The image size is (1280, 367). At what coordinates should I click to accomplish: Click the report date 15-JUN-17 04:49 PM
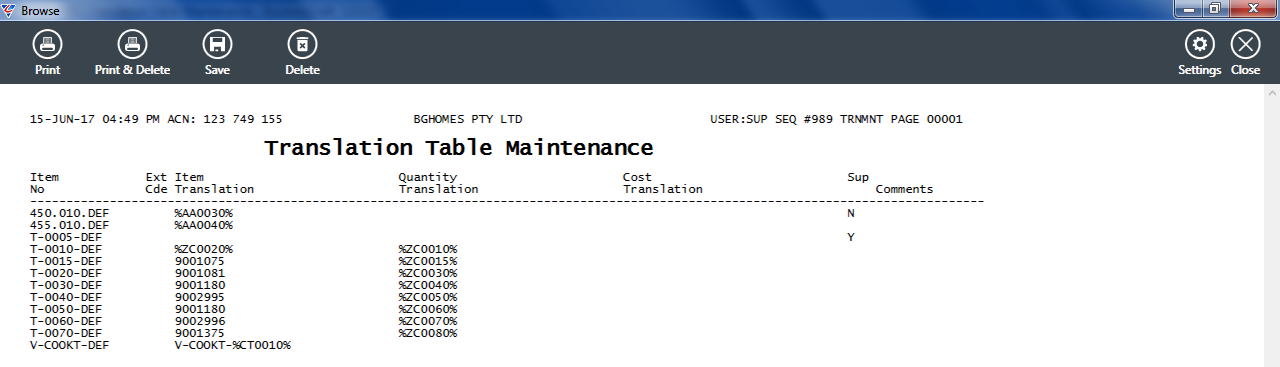pos(95,119)
